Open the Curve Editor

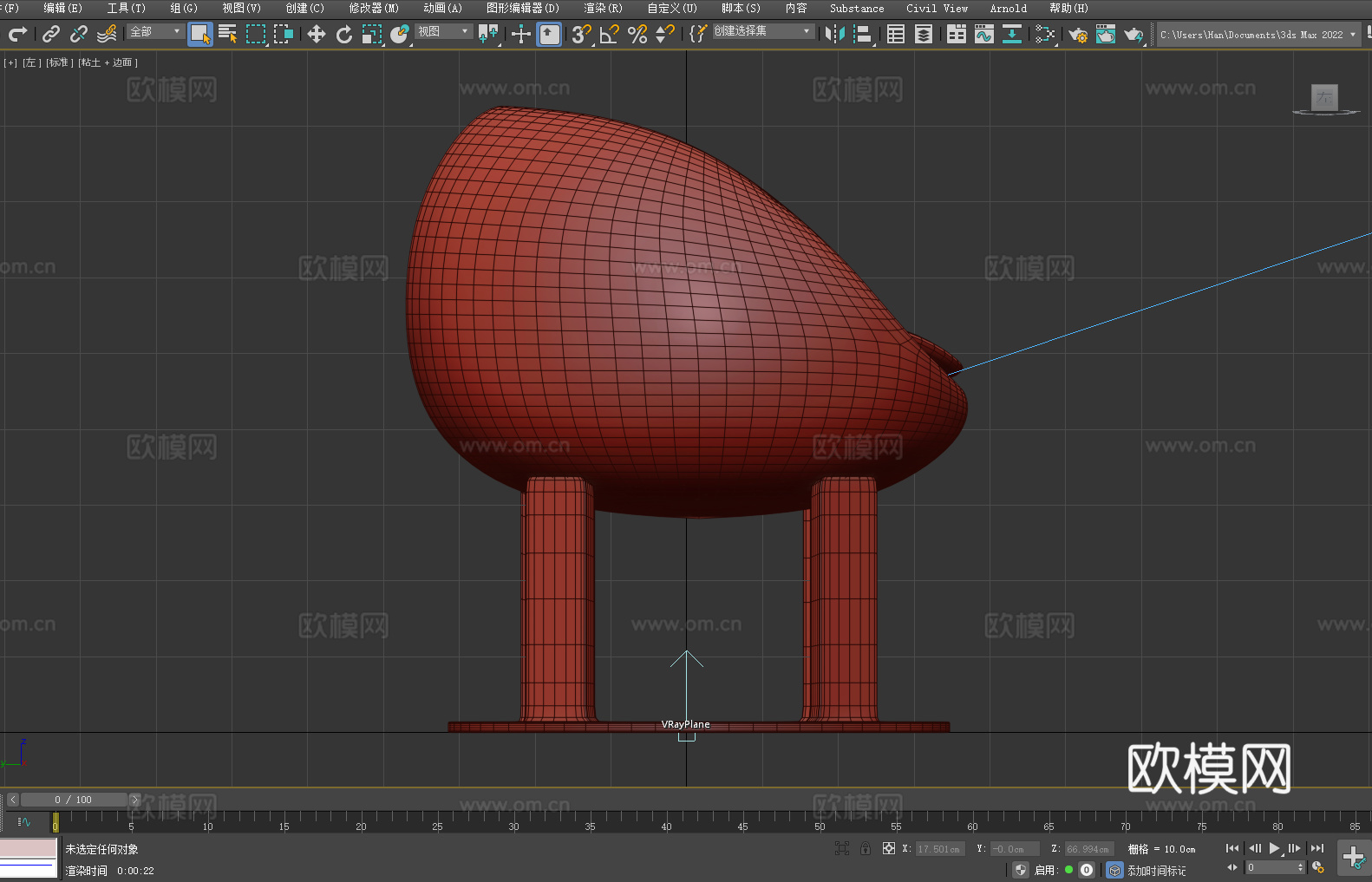pyautogui.click(x=984, y=34)
